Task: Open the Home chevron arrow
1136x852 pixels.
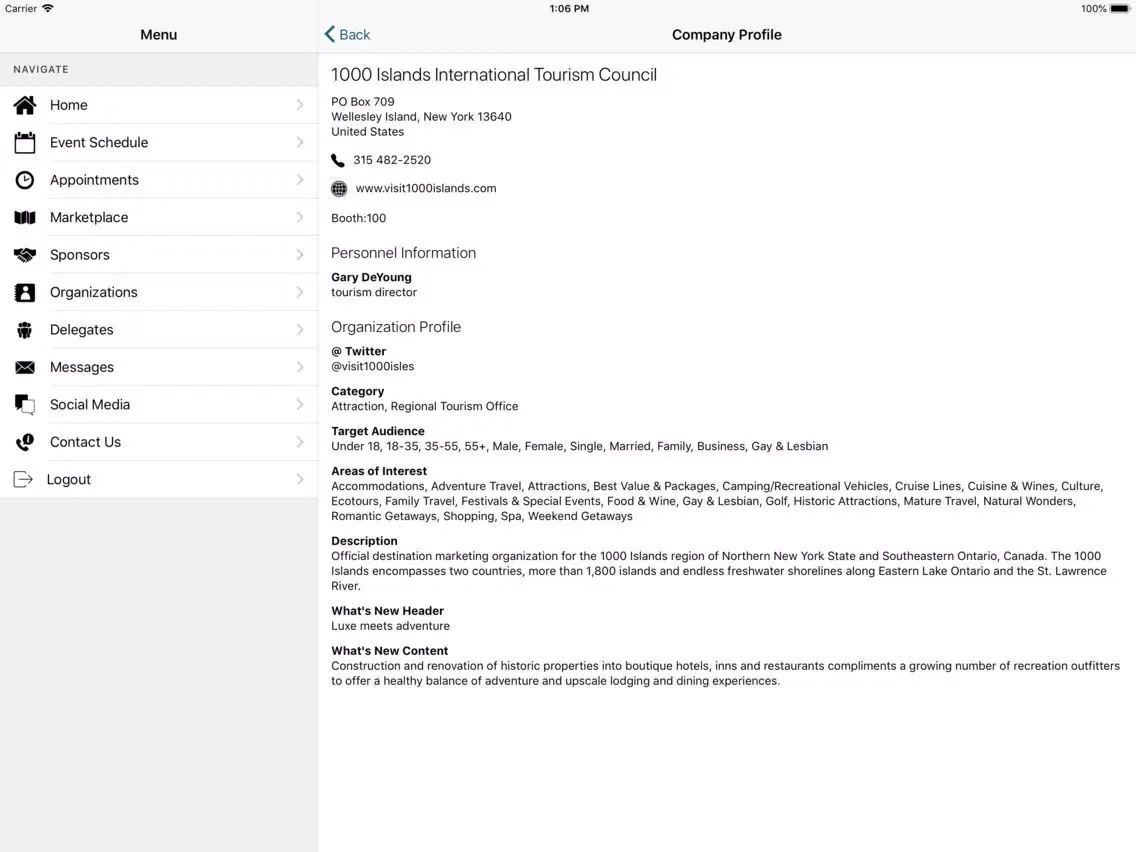Action: [299, 105]
